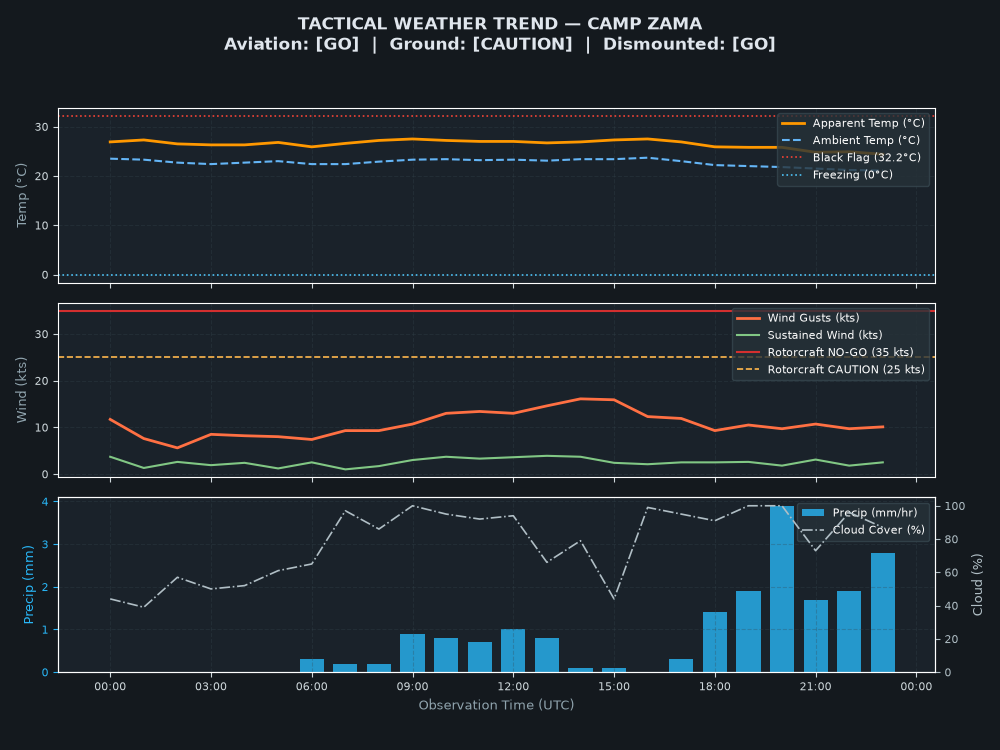1000x750 pixels.
Task: Click the '100' tick on the cloud axis
Action: [x=955, y=506]
